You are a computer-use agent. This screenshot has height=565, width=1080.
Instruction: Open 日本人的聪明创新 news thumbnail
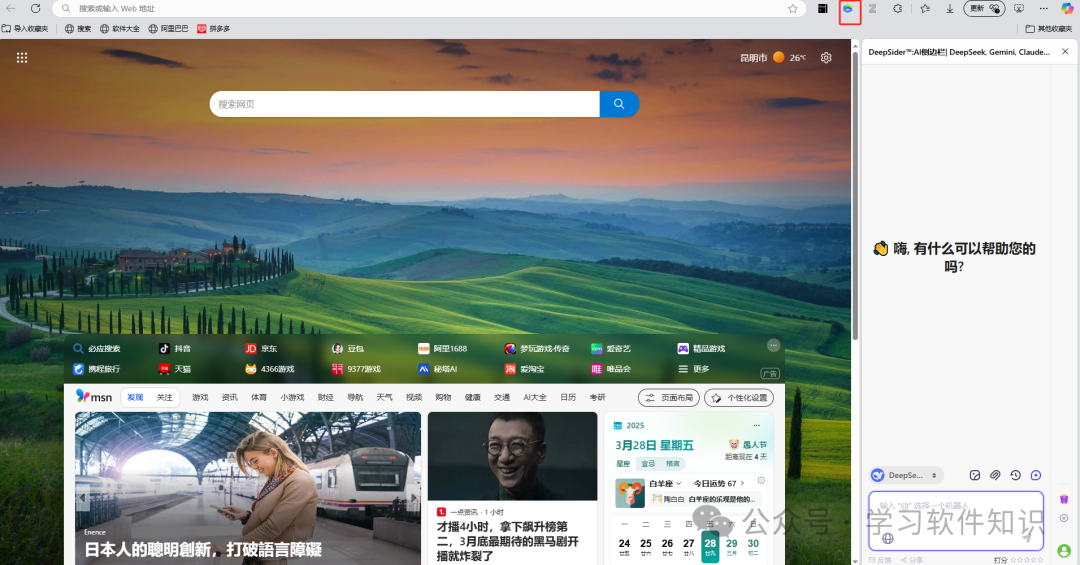pos(248,489)
